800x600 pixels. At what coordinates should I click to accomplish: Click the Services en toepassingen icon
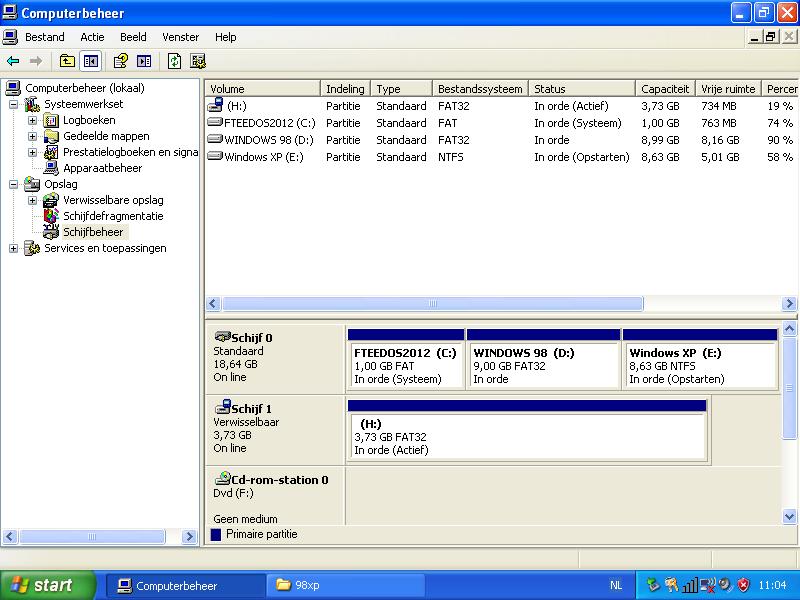pos(32,248)
